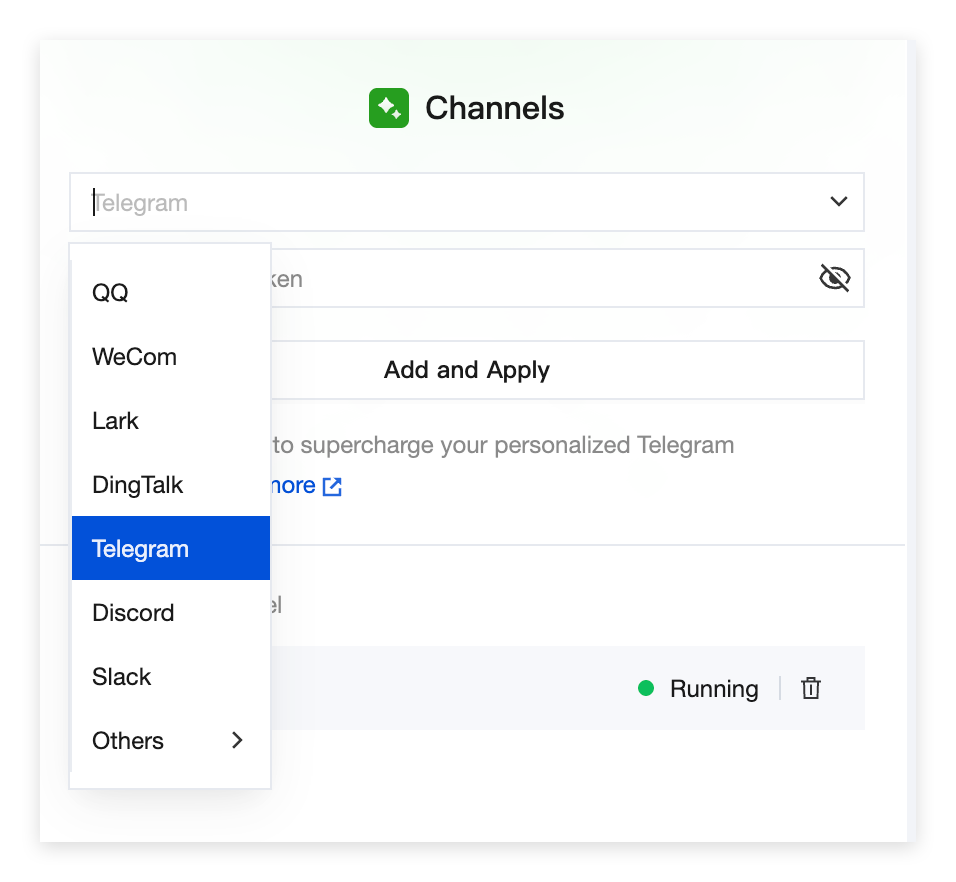Select QQ from the channel list
956x882 pixels.
click(110, 293)
